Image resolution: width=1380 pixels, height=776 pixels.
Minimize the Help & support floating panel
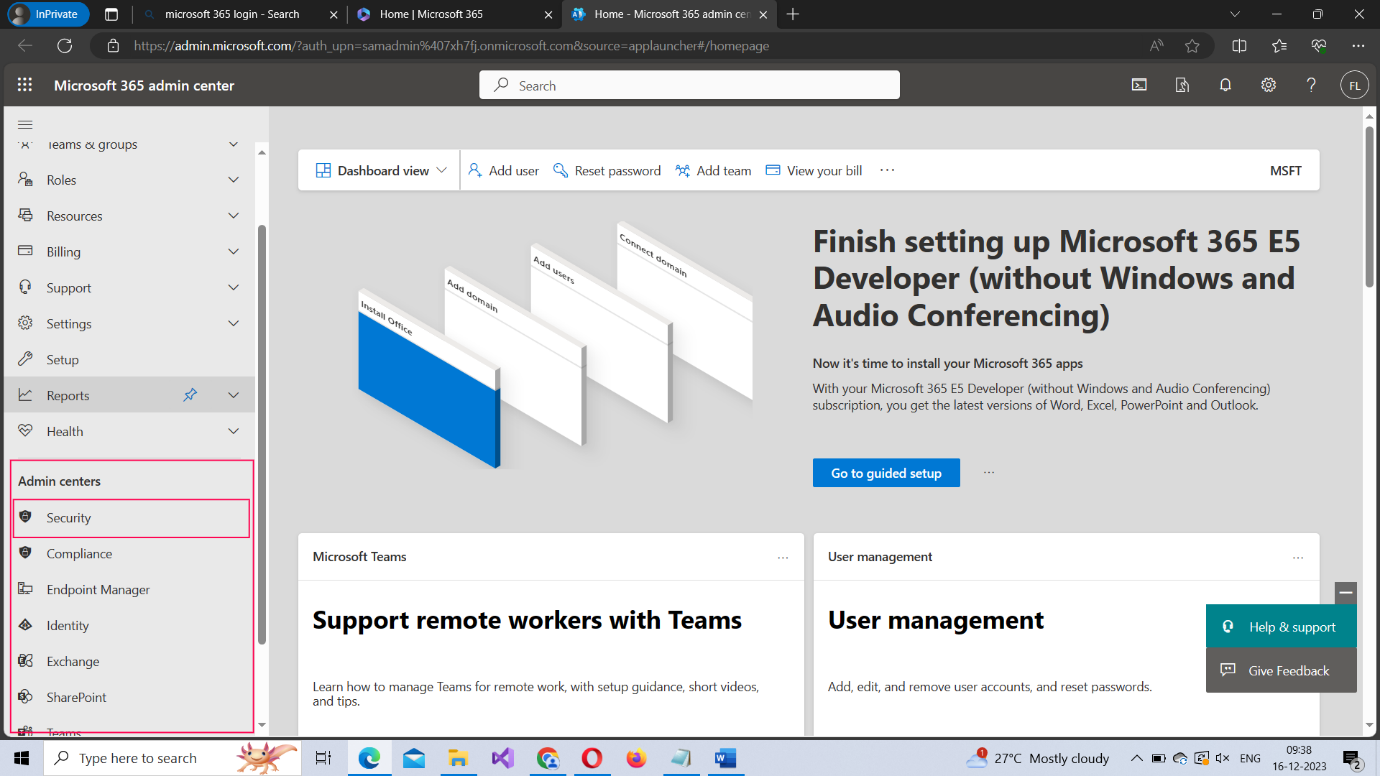point(1346,592)
